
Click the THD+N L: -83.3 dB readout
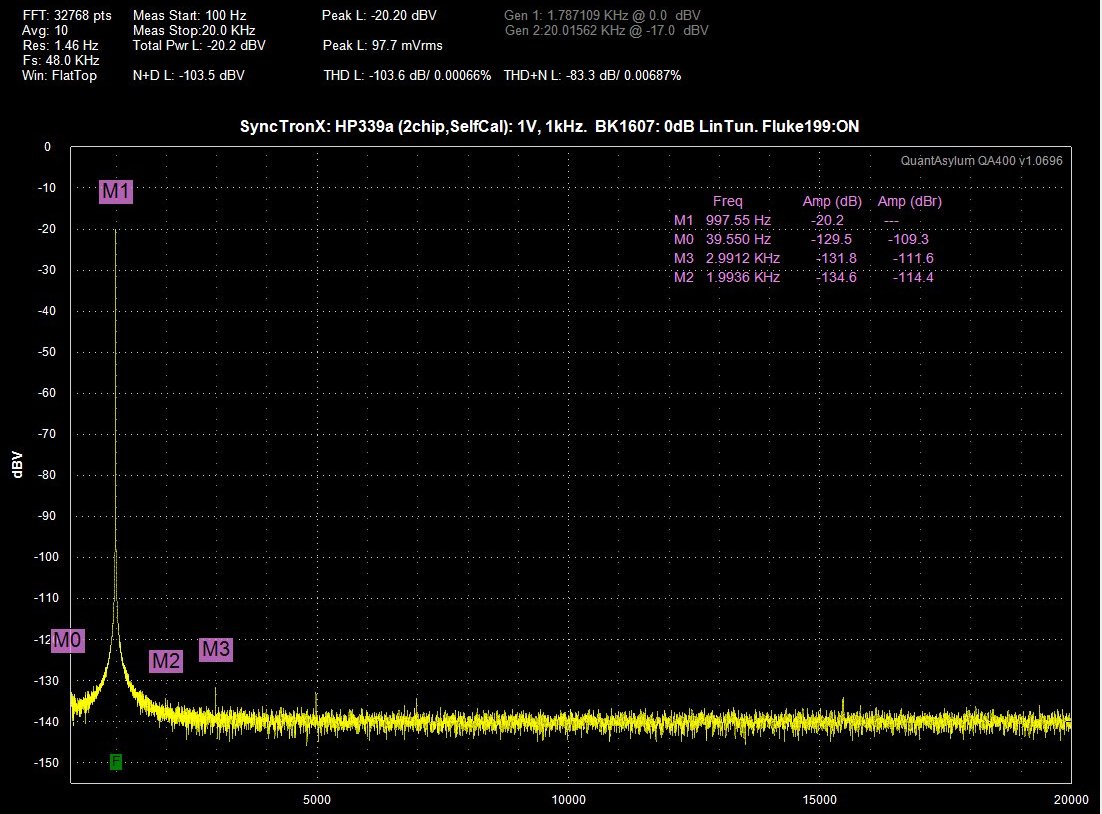(592, 75)
